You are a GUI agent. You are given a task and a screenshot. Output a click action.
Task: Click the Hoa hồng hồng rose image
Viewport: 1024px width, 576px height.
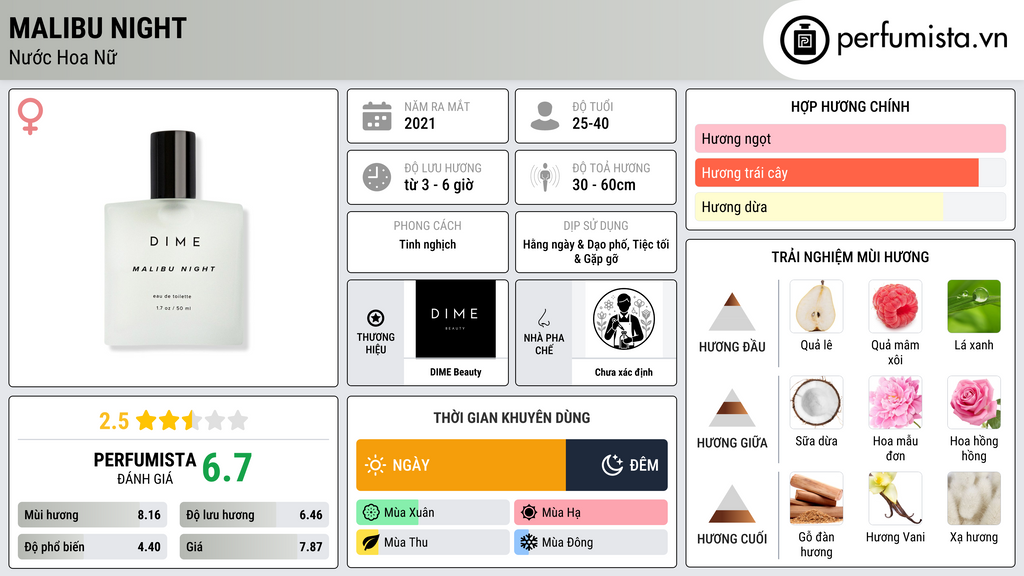(974, 402)
